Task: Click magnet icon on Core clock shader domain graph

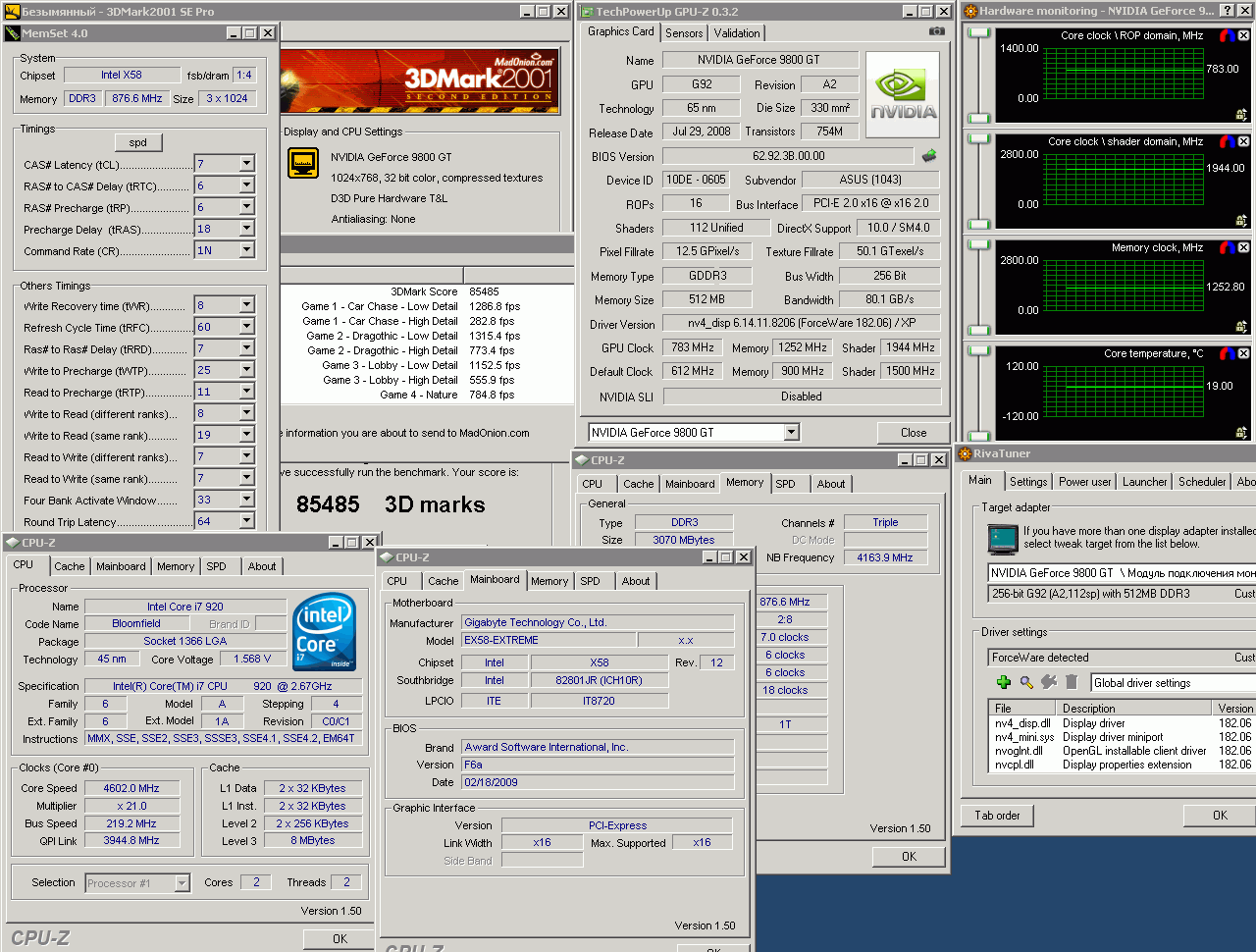Action: point(1227,141)
